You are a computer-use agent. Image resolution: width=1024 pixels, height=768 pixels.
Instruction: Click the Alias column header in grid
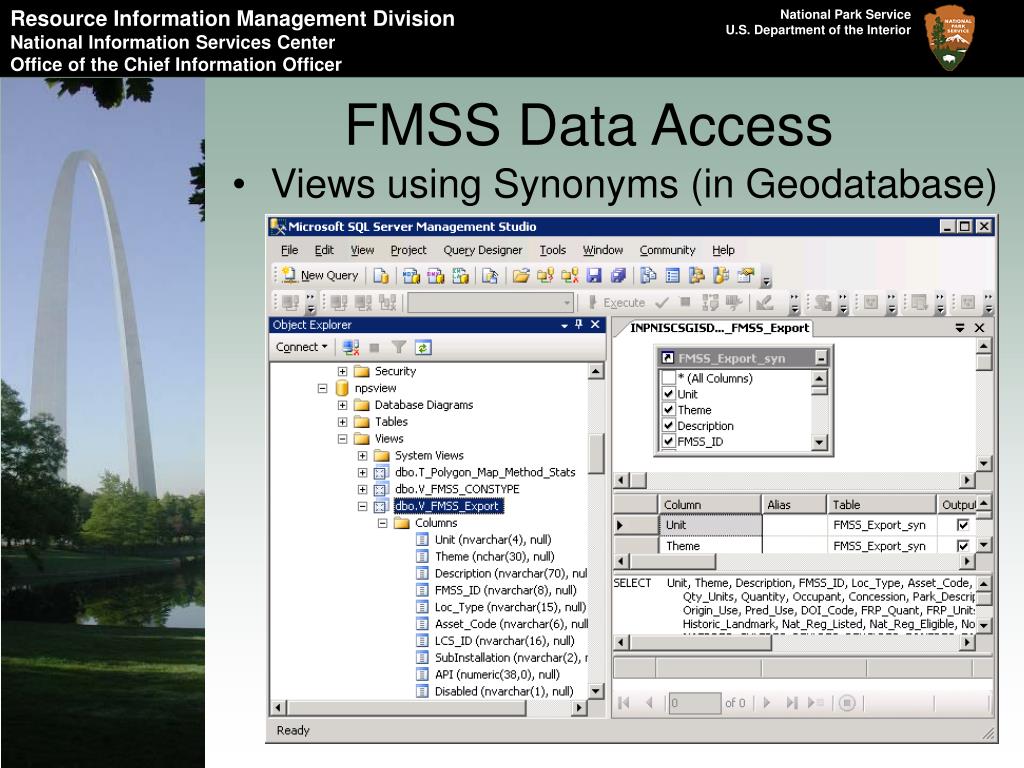point(794,504)
